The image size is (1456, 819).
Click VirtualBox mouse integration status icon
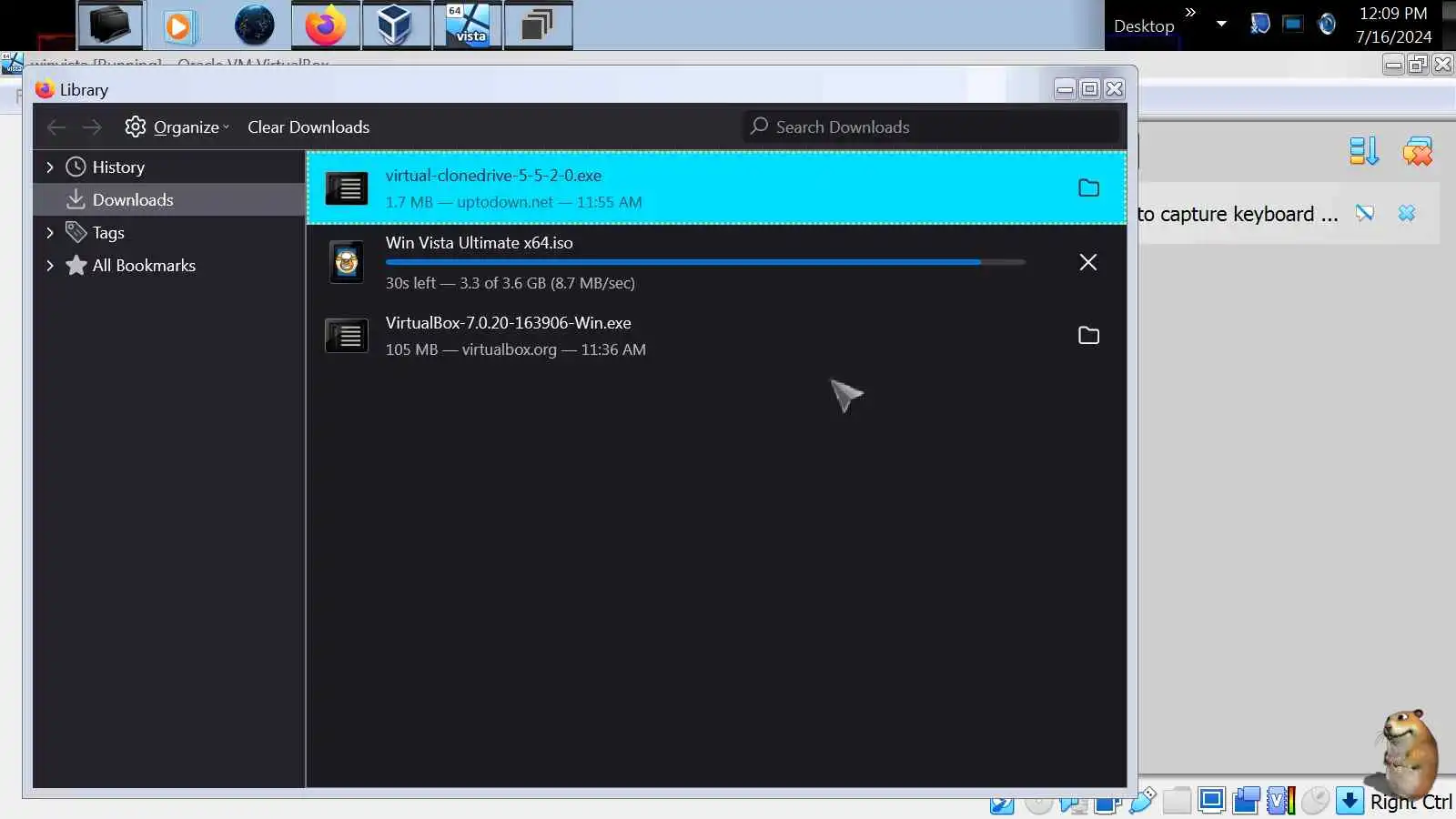coord(1315,801)
